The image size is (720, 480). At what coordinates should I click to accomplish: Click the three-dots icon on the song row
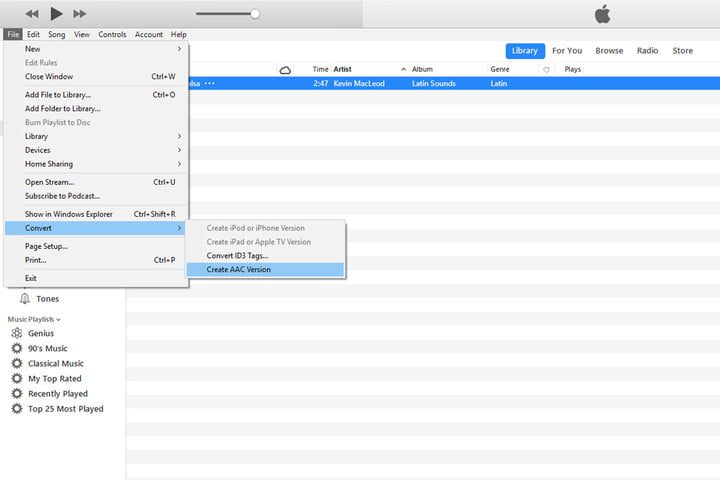pyautogui.click(x=210, y=84)
